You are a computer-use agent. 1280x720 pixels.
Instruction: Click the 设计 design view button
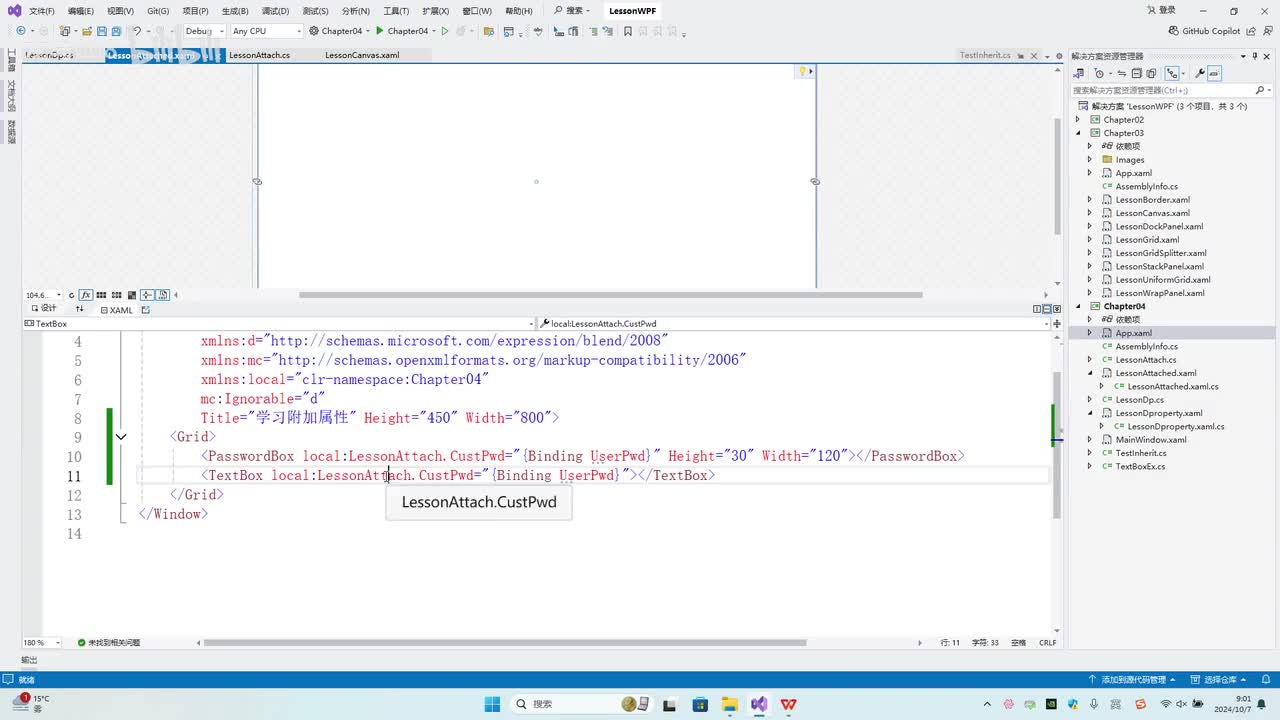43,310
